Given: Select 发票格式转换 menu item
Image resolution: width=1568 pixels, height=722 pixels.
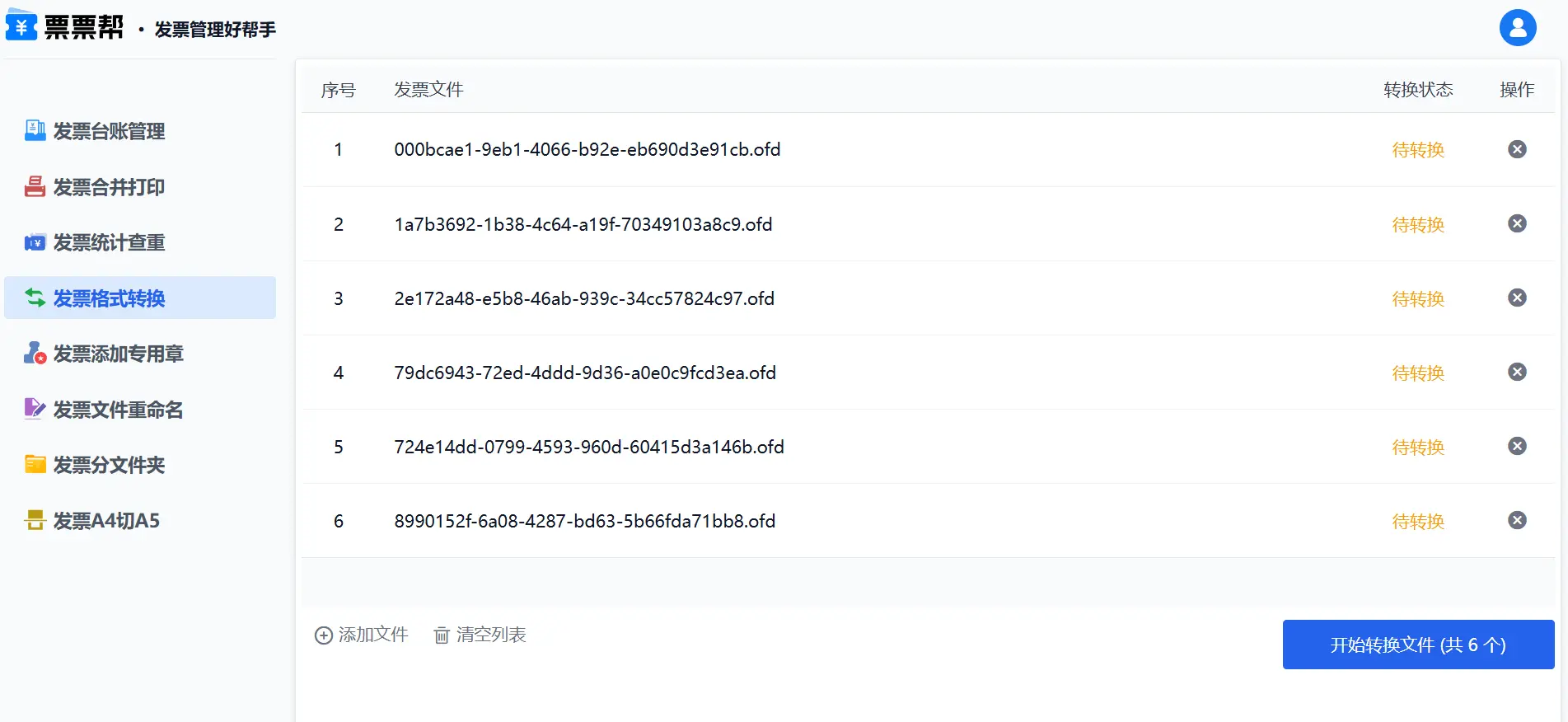Looking at the screenshot, I should pos(109,298).
